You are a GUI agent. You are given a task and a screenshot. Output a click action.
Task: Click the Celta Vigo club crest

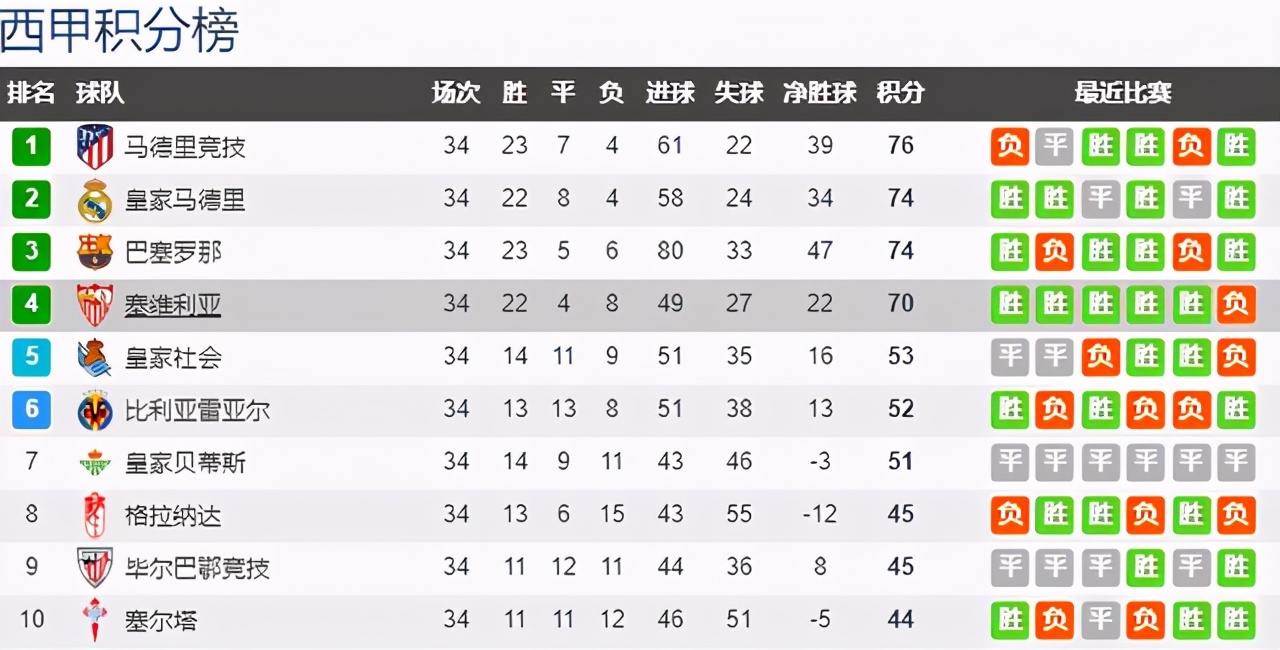95,620
